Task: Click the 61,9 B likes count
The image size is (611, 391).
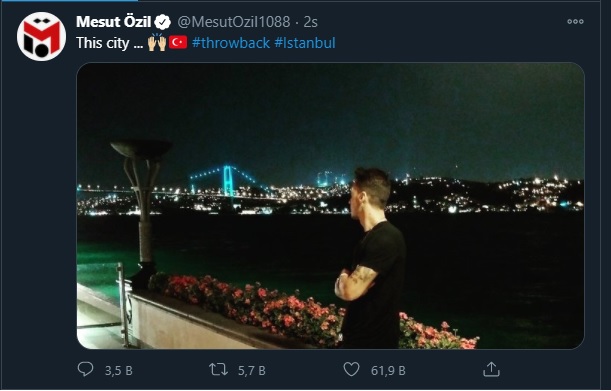Action: coord(388,370)
